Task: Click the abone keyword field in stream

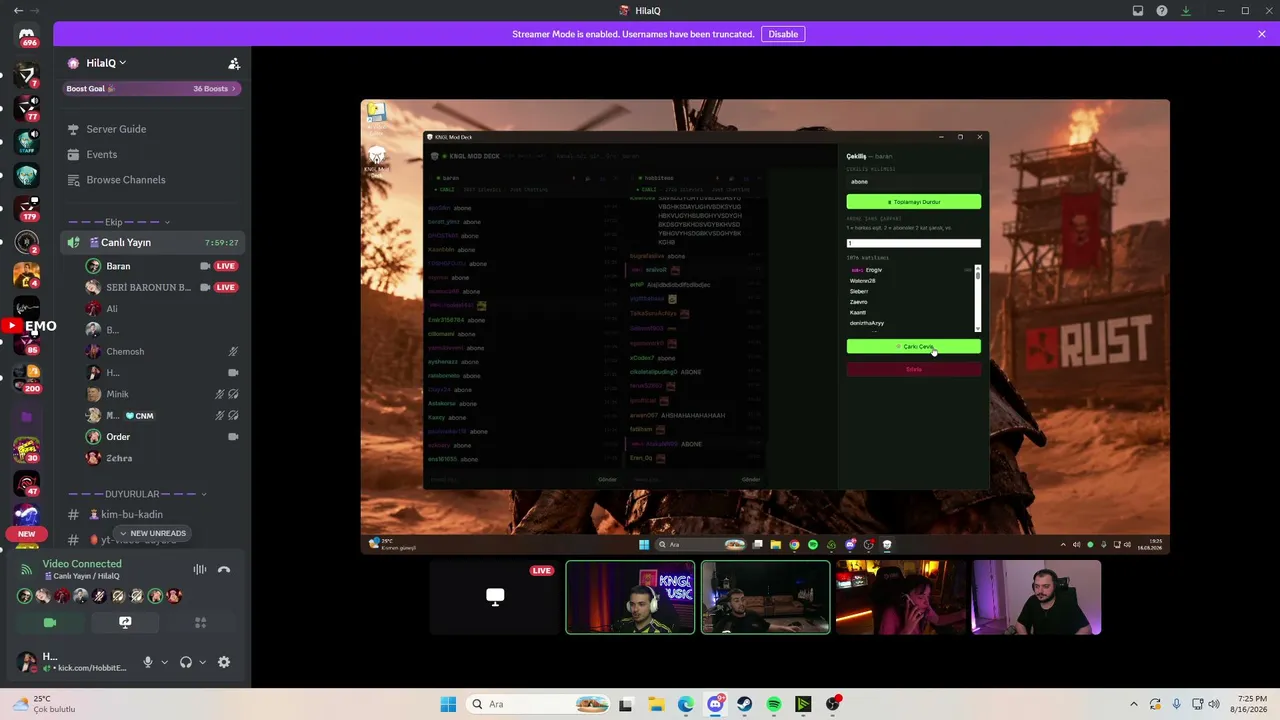Action: 914,182
